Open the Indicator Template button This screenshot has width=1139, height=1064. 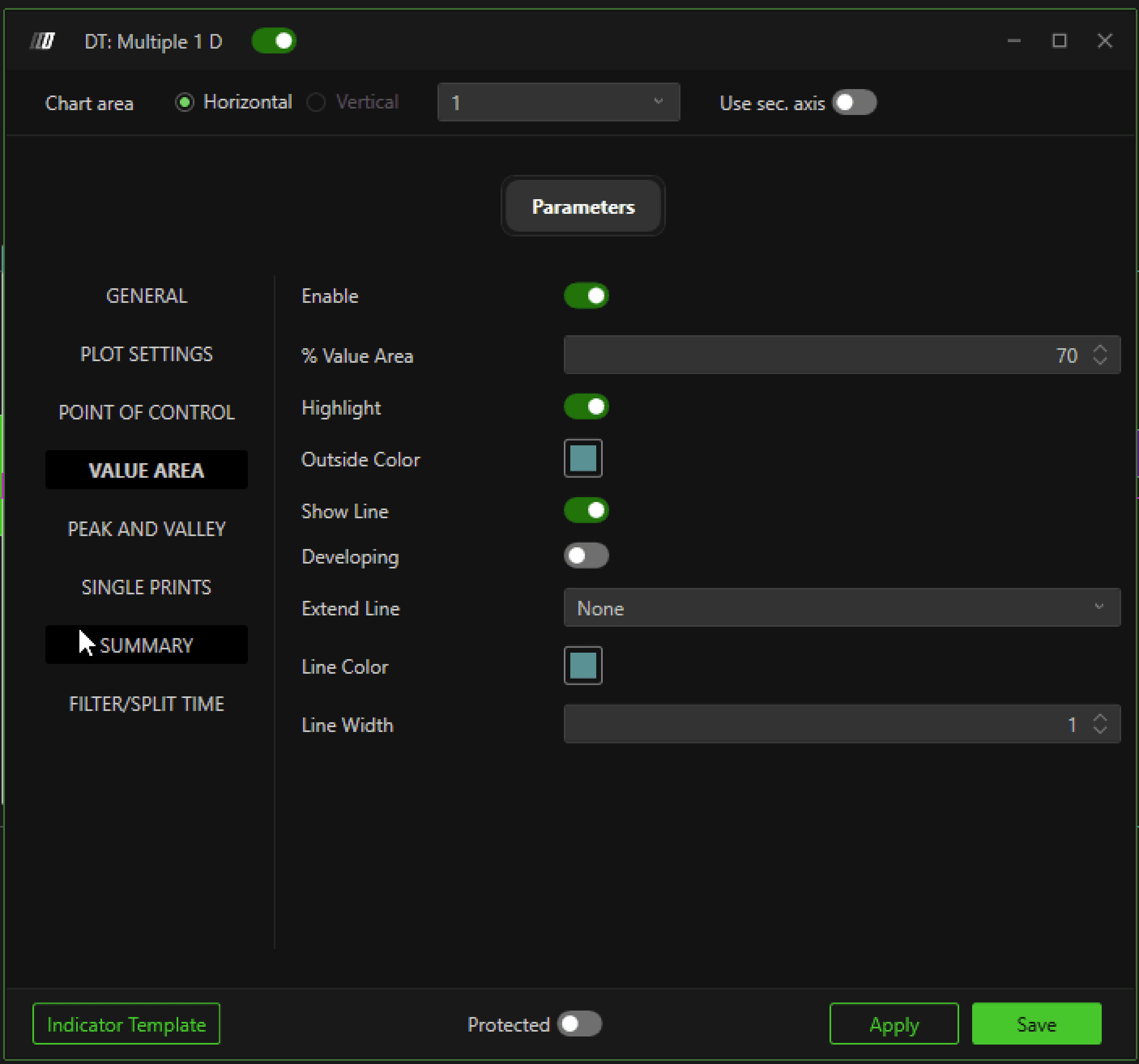126,1024
